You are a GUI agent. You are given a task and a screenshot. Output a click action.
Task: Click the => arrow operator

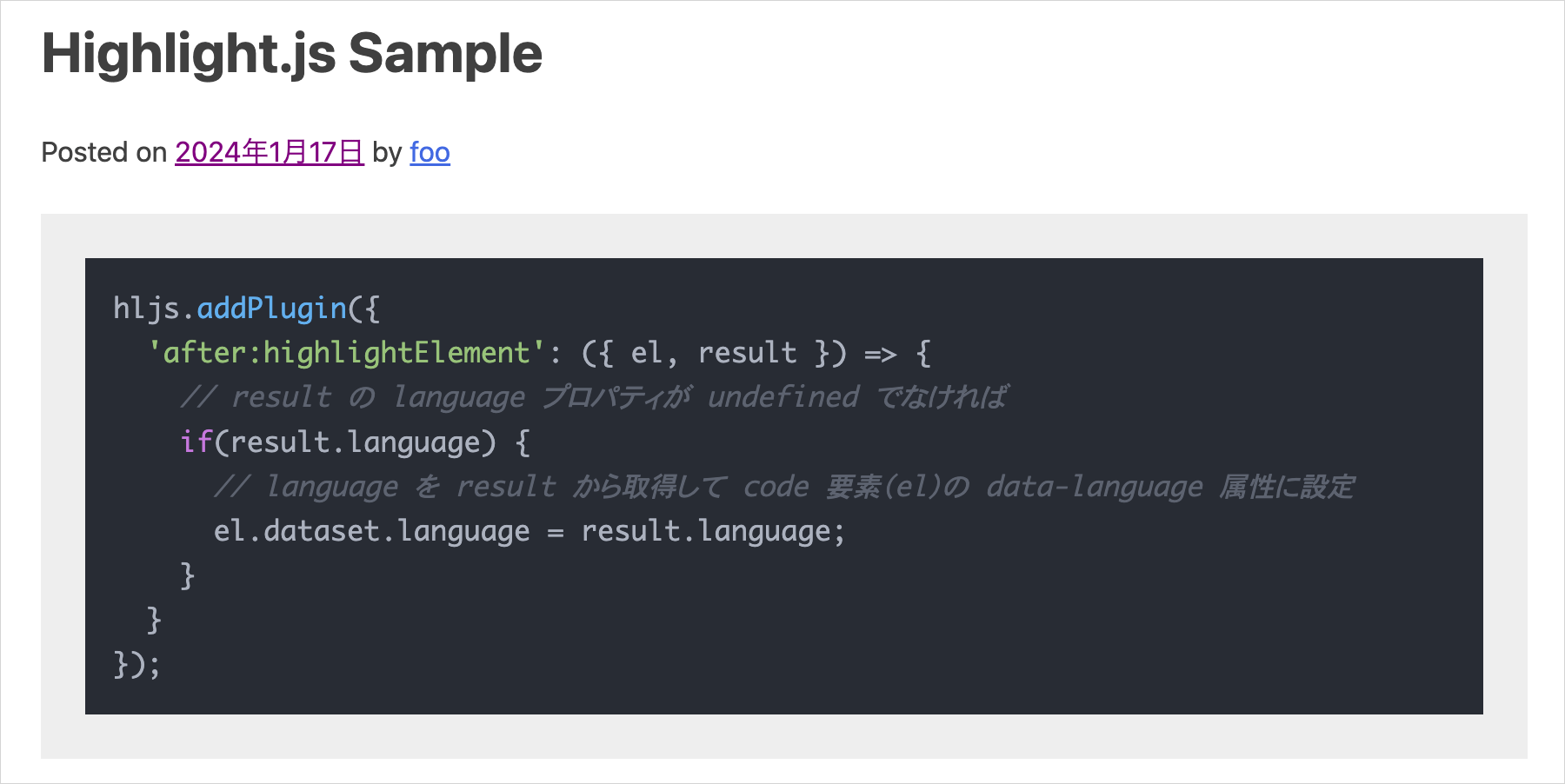click(x=880, y=354)
